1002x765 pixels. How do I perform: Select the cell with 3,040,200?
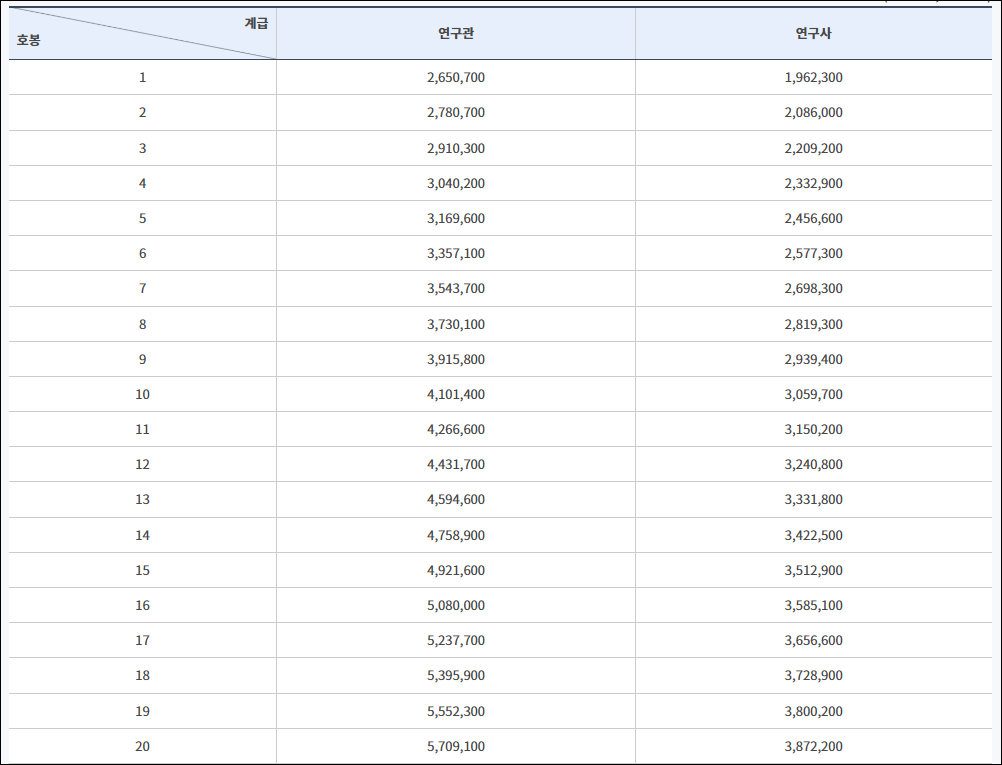point(456,183)
